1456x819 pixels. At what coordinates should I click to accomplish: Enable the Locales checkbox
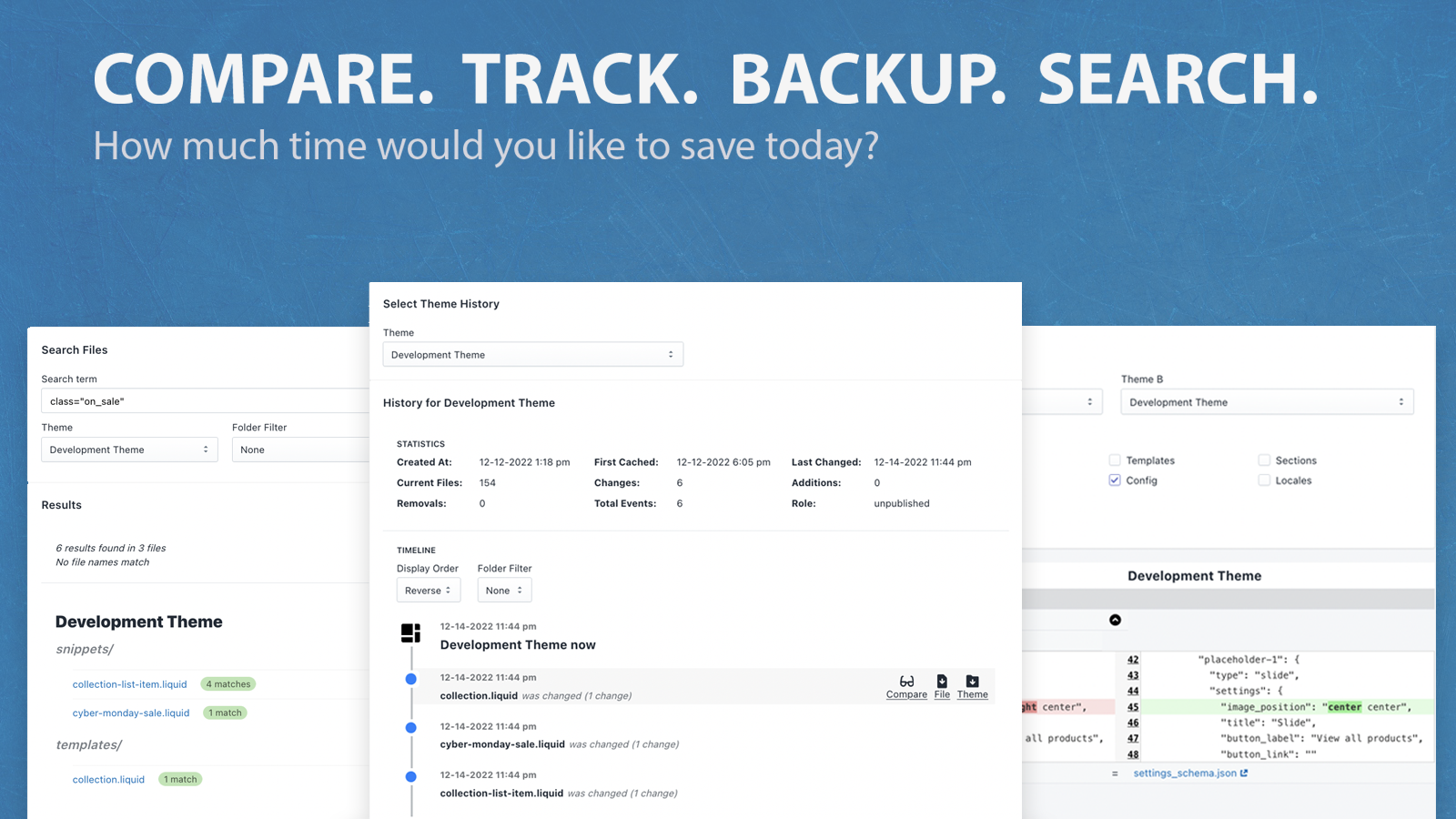(1264, 480)
